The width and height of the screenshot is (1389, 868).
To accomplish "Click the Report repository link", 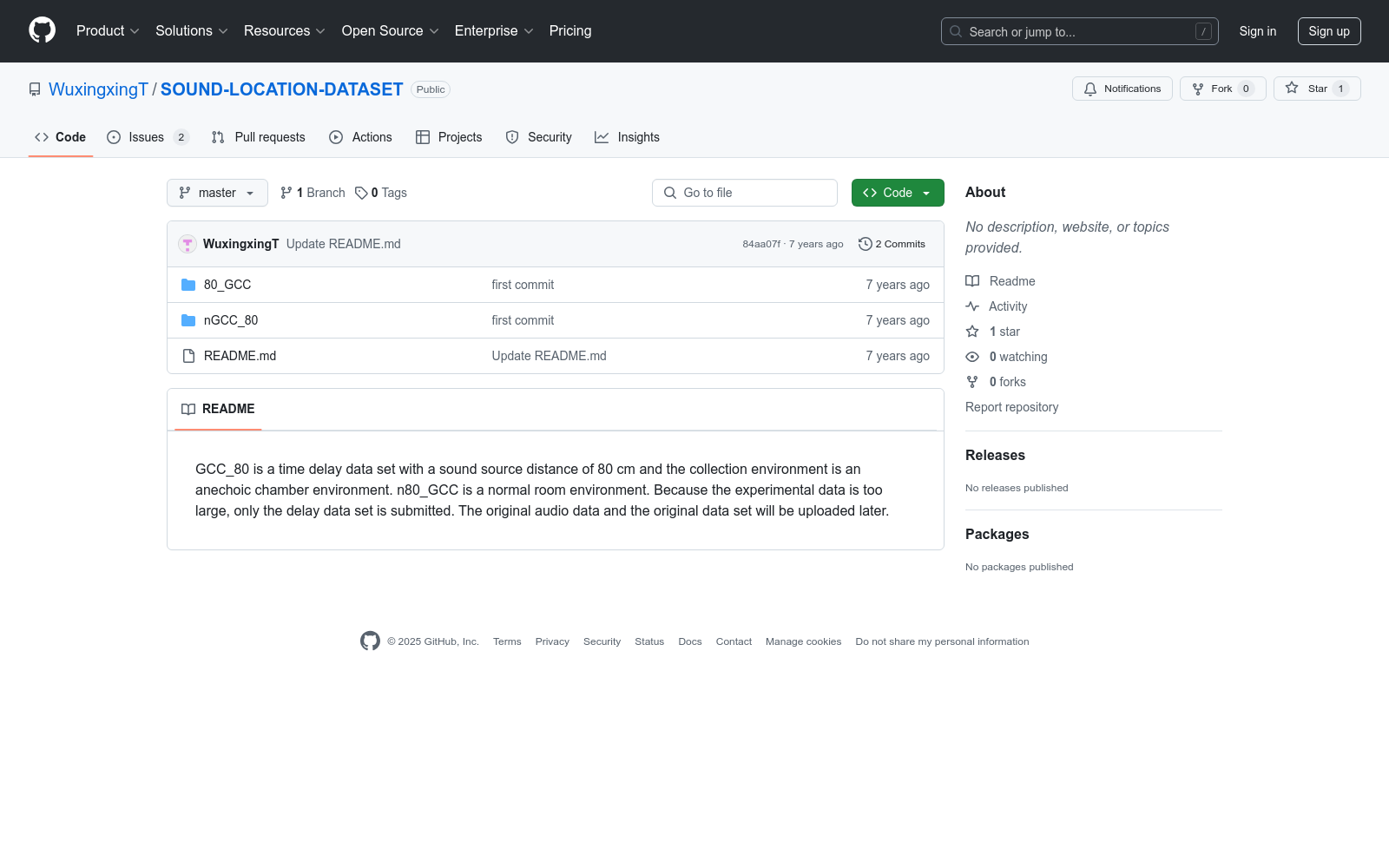I will pyautogui.click(x=1011, y=407).
